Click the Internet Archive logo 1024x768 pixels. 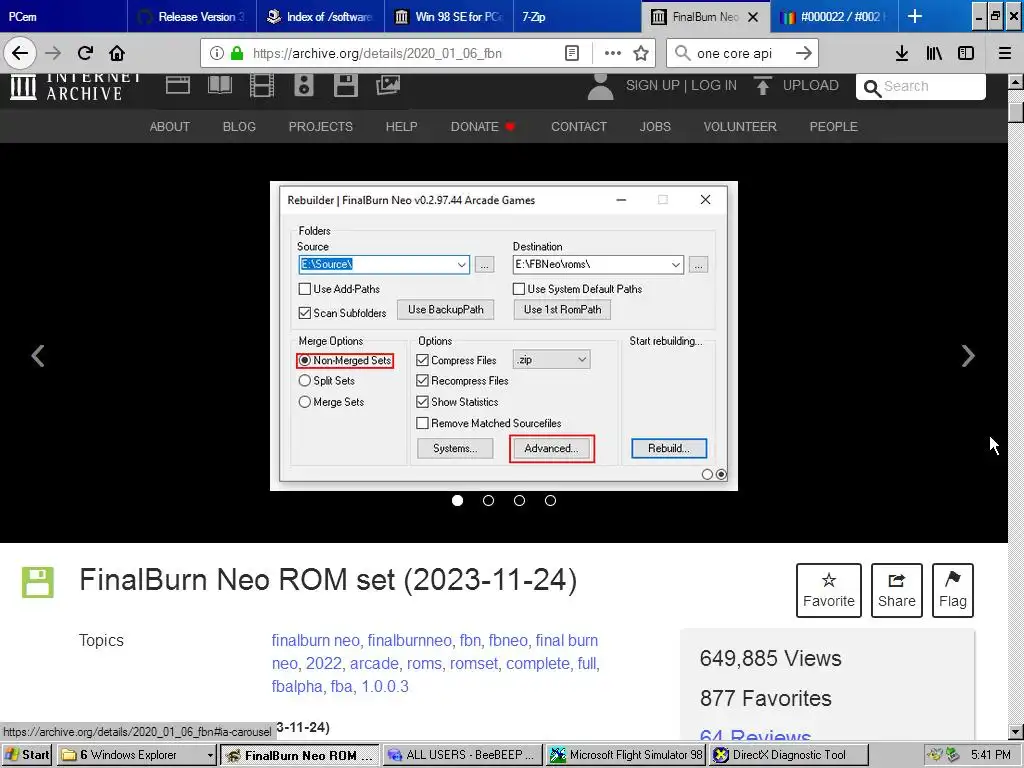75,86
